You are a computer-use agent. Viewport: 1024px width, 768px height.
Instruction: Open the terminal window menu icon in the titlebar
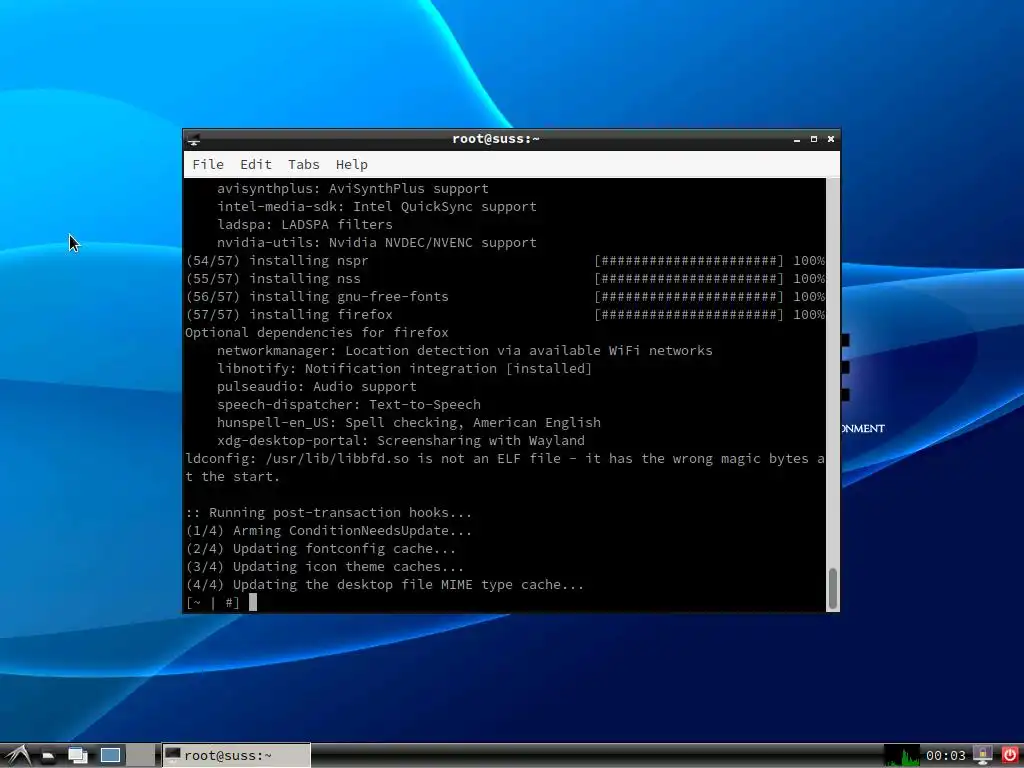tap(193, 139)
